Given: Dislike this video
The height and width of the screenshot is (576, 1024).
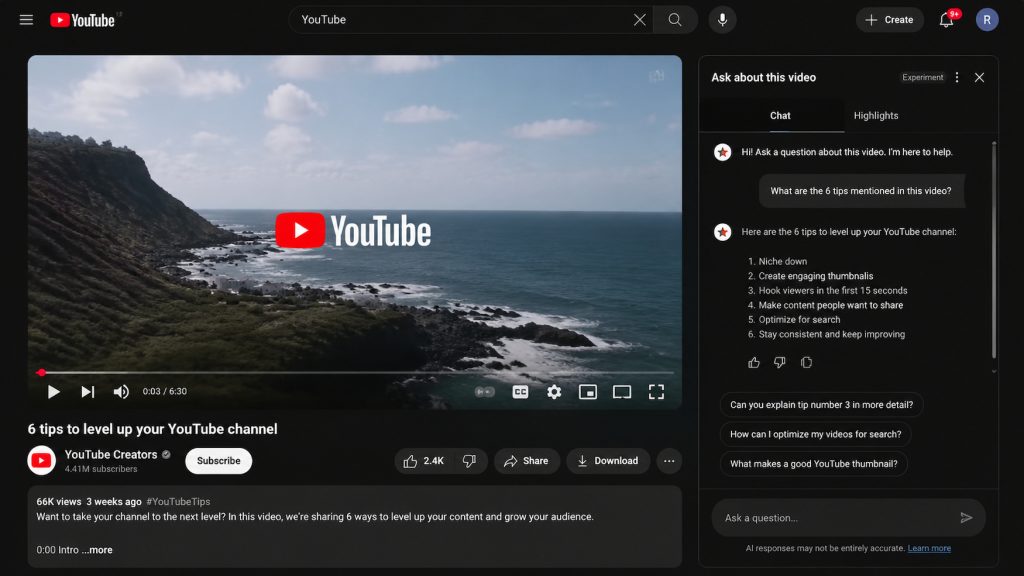Looking at the screenshot, I should [x=470, y=461].
